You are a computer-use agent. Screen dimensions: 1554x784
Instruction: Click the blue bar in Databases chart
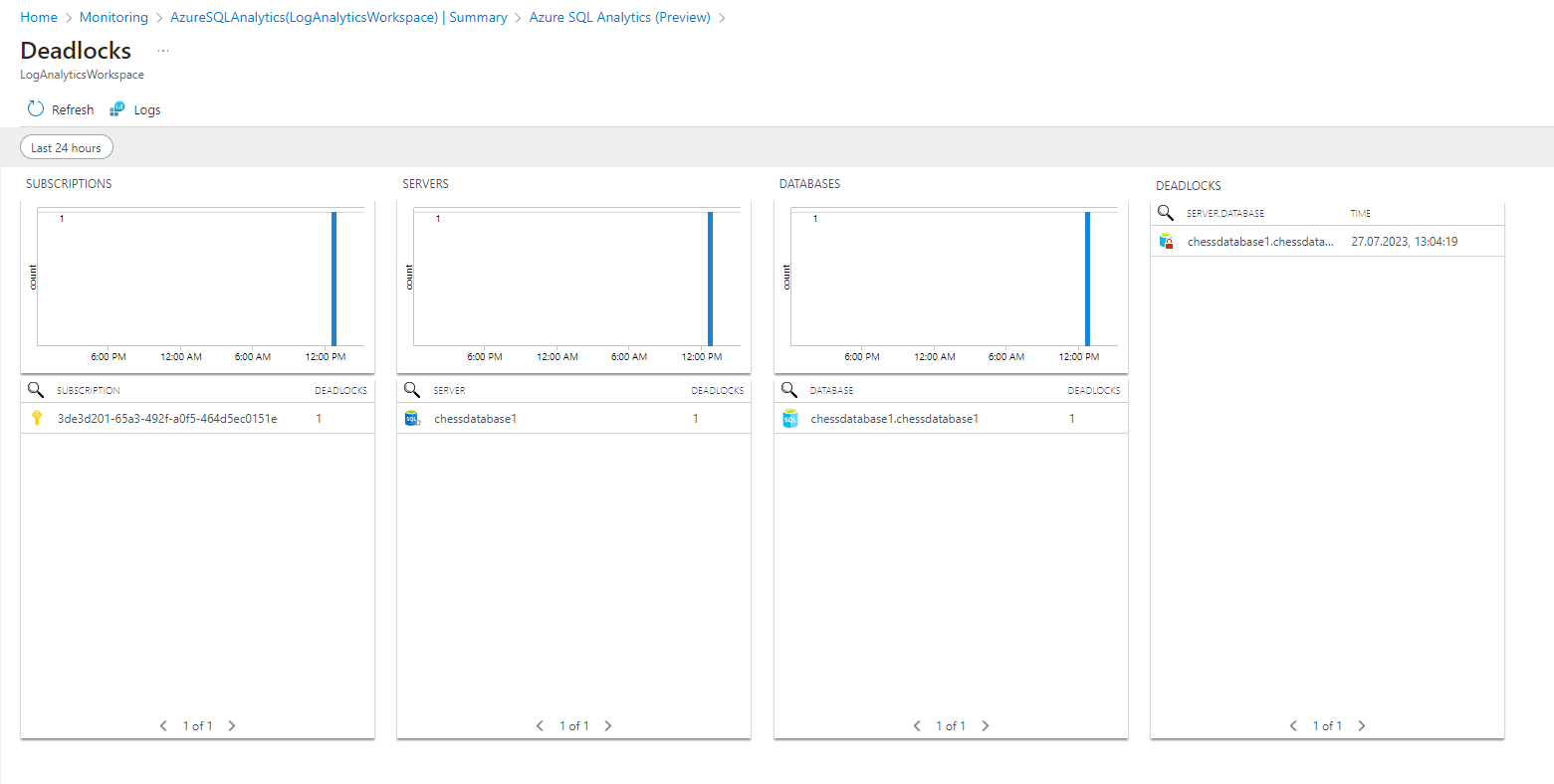point(1087,279)
